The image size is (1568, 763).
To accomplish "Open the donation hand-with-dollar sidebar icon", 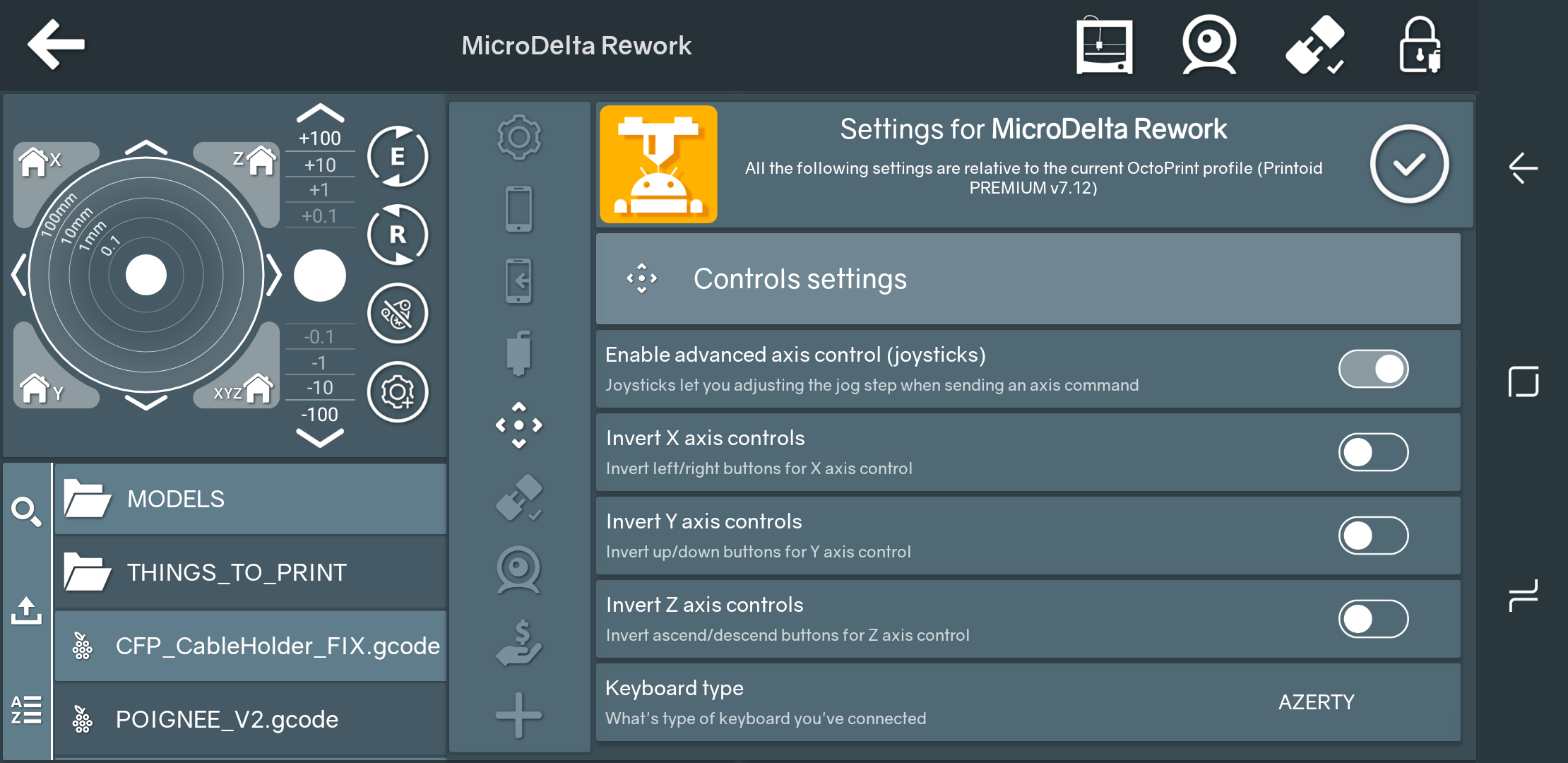I will 519,642.
